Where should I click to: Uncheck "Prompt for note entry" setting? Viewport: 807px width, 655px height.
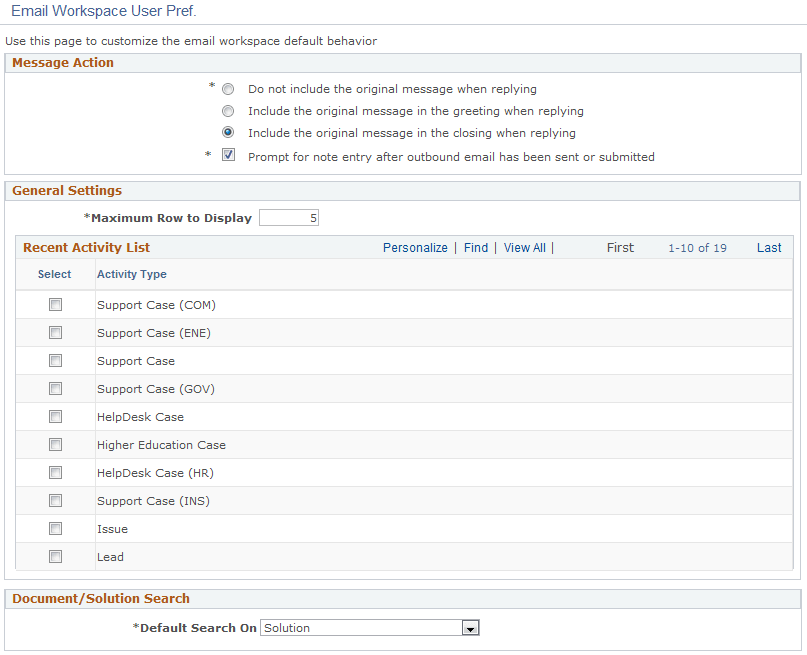(x=228, y=155)
